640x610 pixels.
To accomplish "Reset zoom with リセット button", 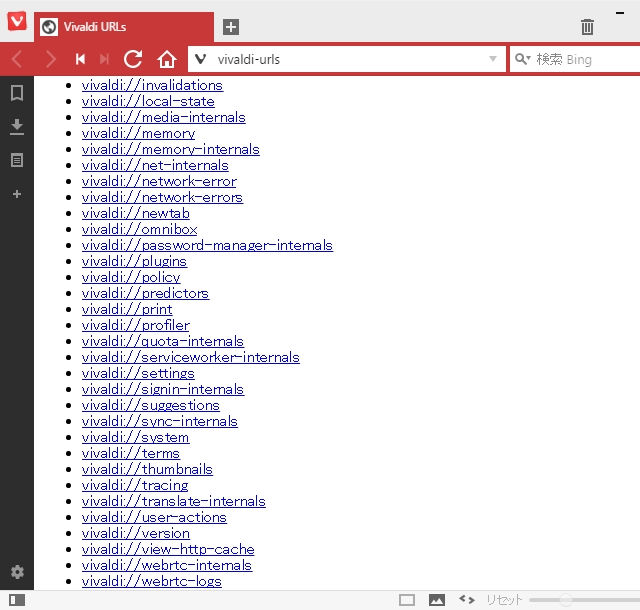I will tap(504, 600).
